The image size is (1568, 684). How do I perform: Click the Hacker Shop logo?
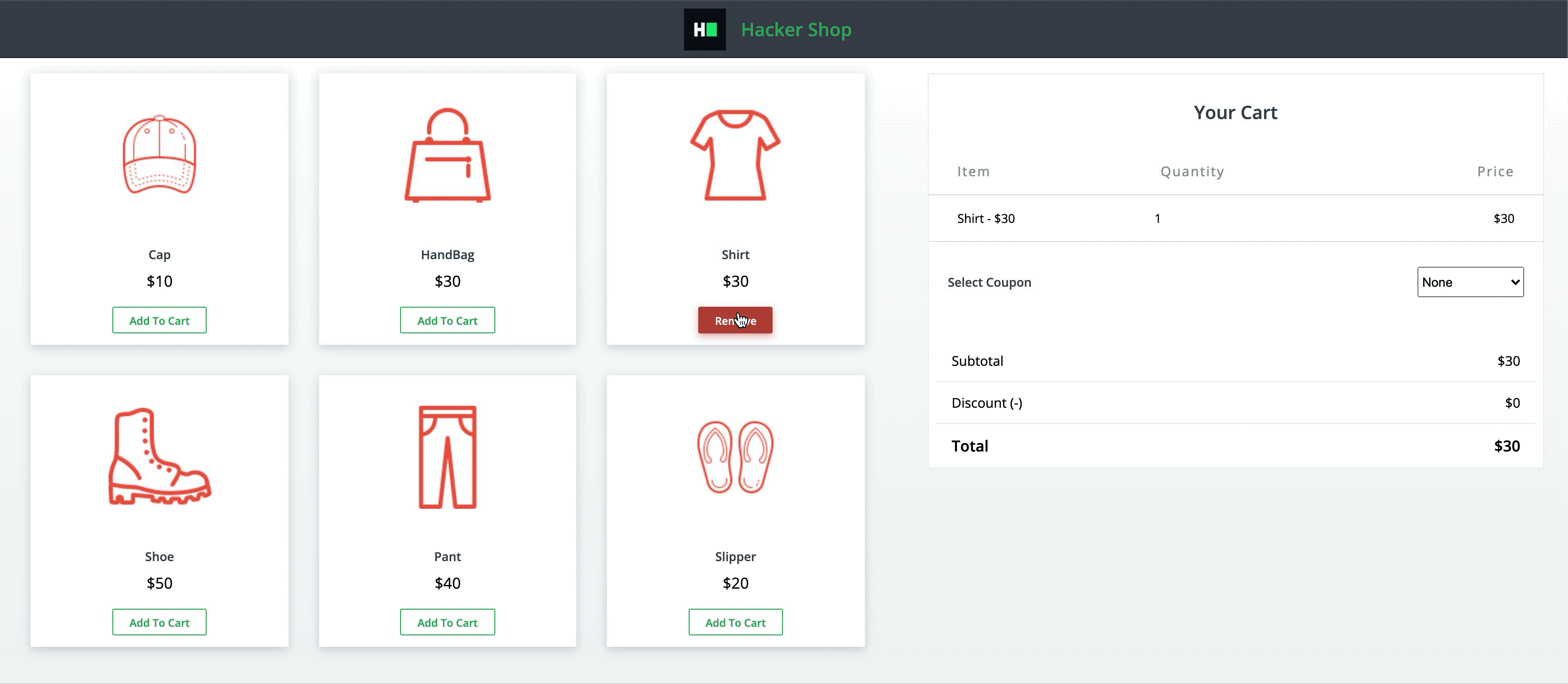704,29
